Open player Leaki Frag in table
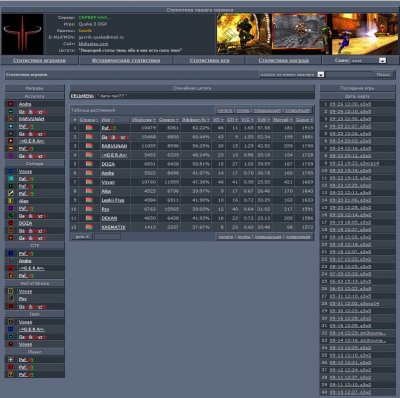The width and height of the screenshot is (400, 398). click(113, 200)
